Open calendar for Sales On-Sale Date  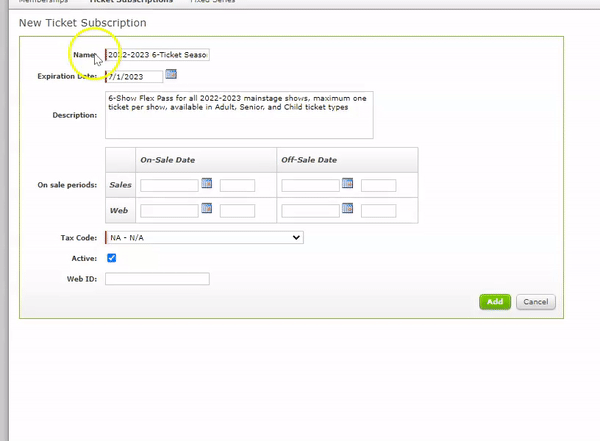tap(207, 183)
